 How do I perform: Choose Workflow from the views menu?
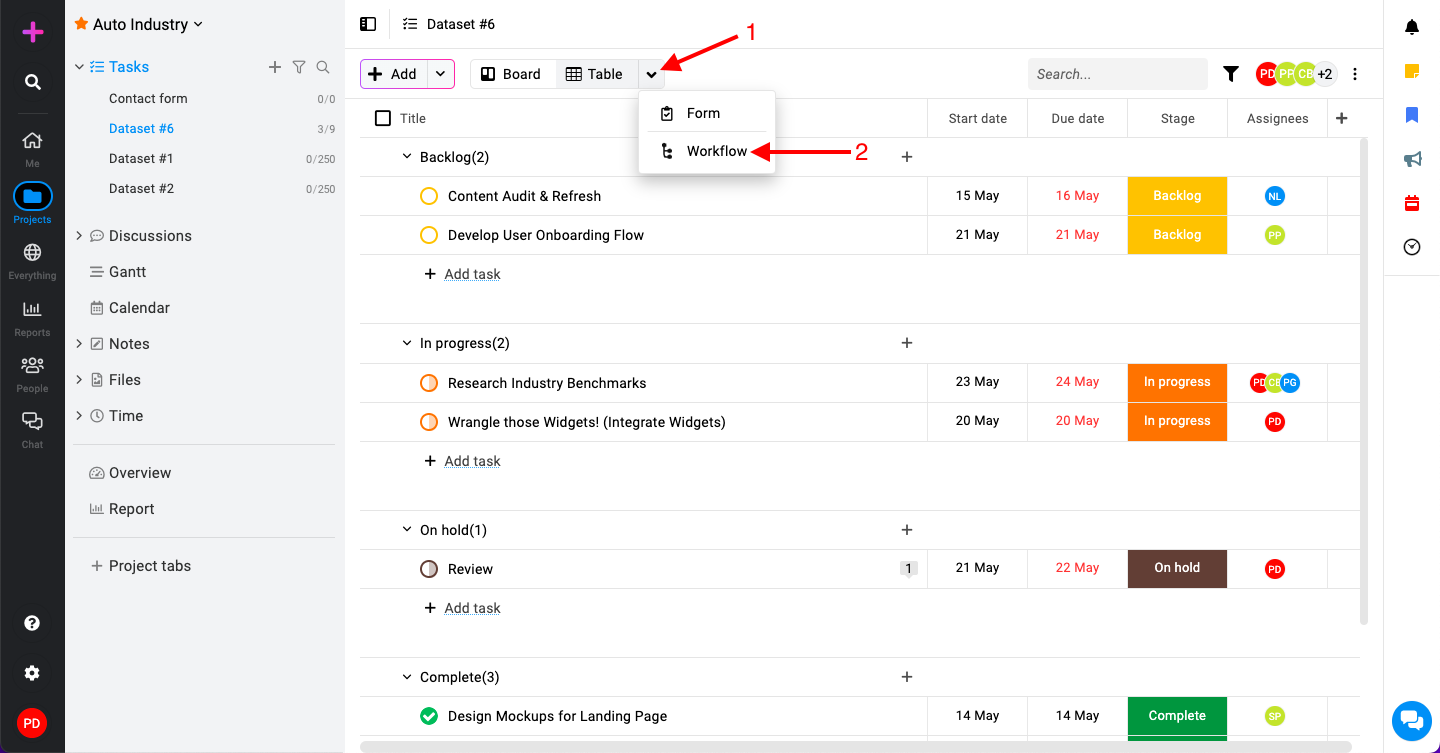click(707, 151)
